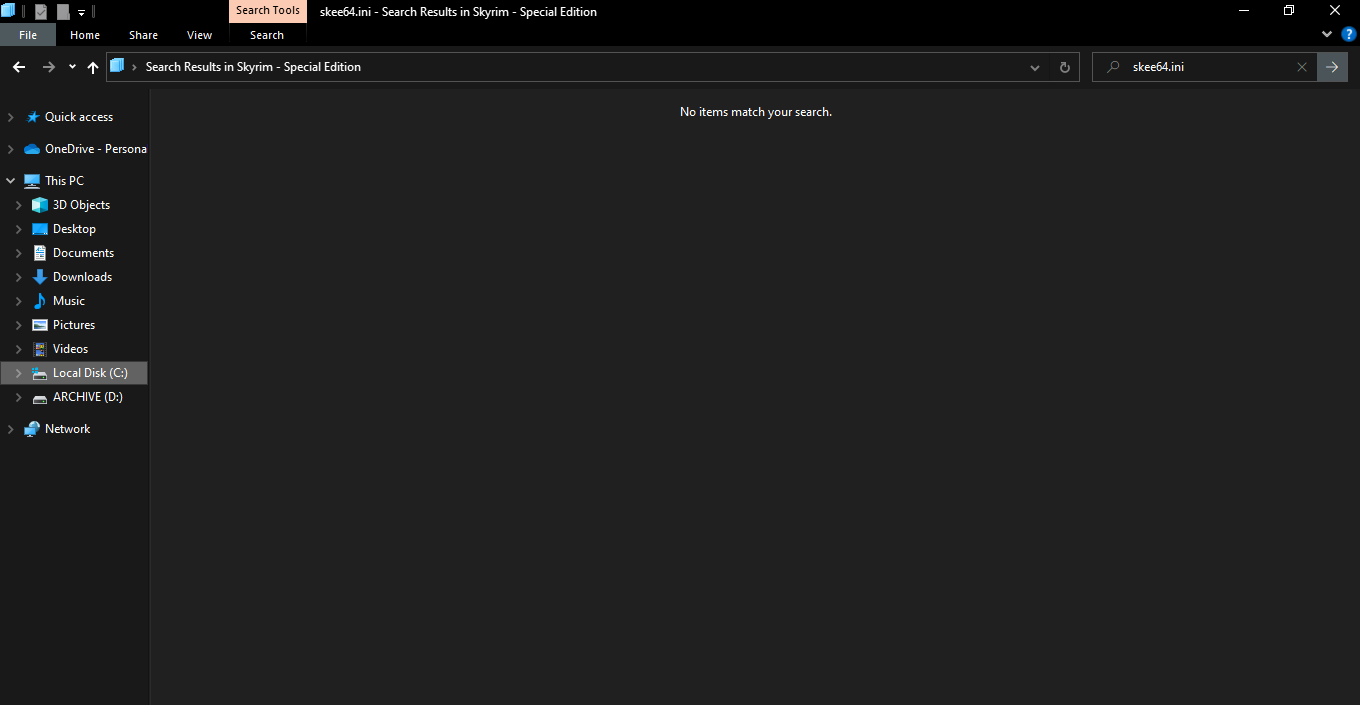Switch to the Share ribbon tab
Viewport: 1360px width, 705px height.
pos(143,35)
